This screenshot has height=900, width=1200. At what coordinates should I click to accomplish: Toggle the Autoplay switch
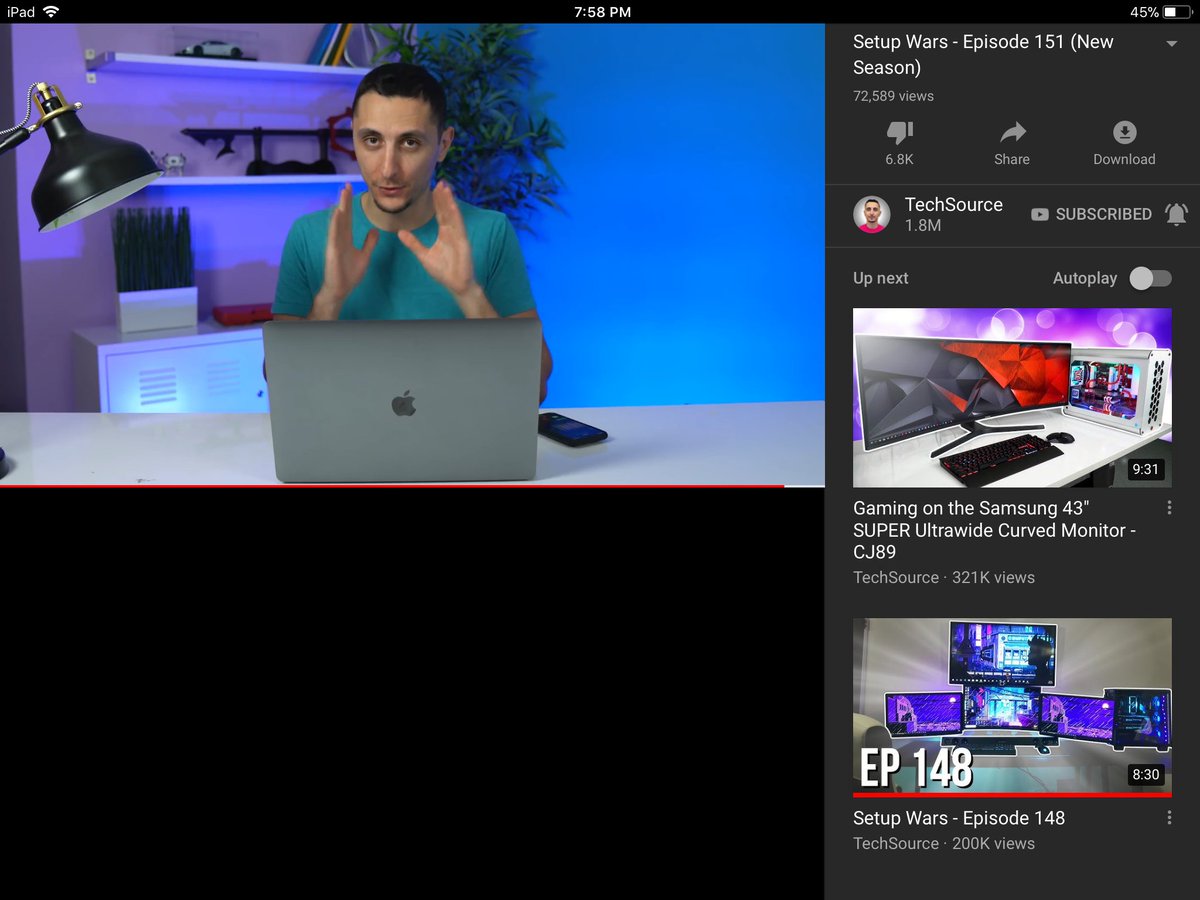pyautogui.click(x=1150, y=278)
